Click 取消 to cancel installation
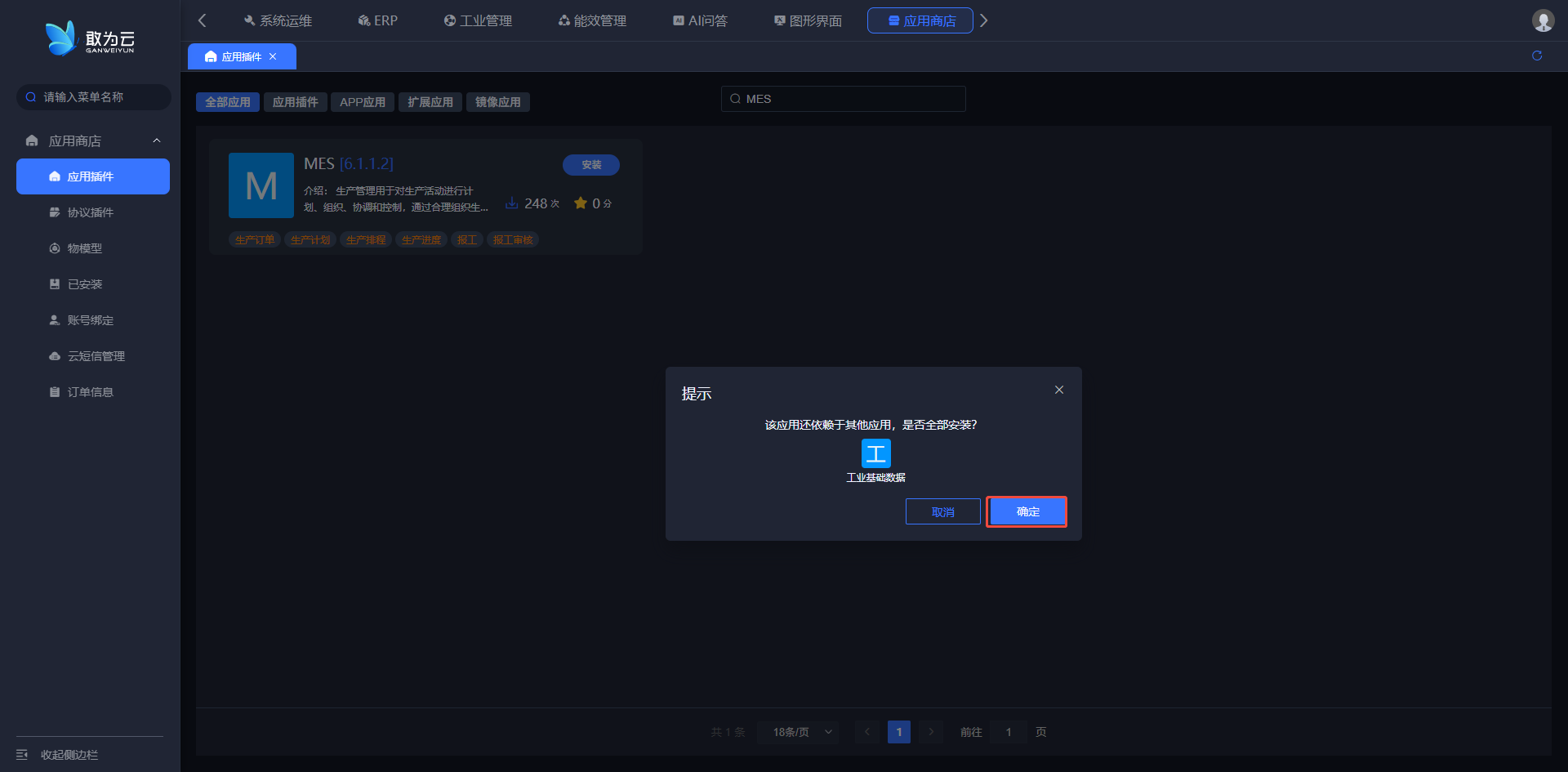The image size is (1568, 772). point(943,511)
